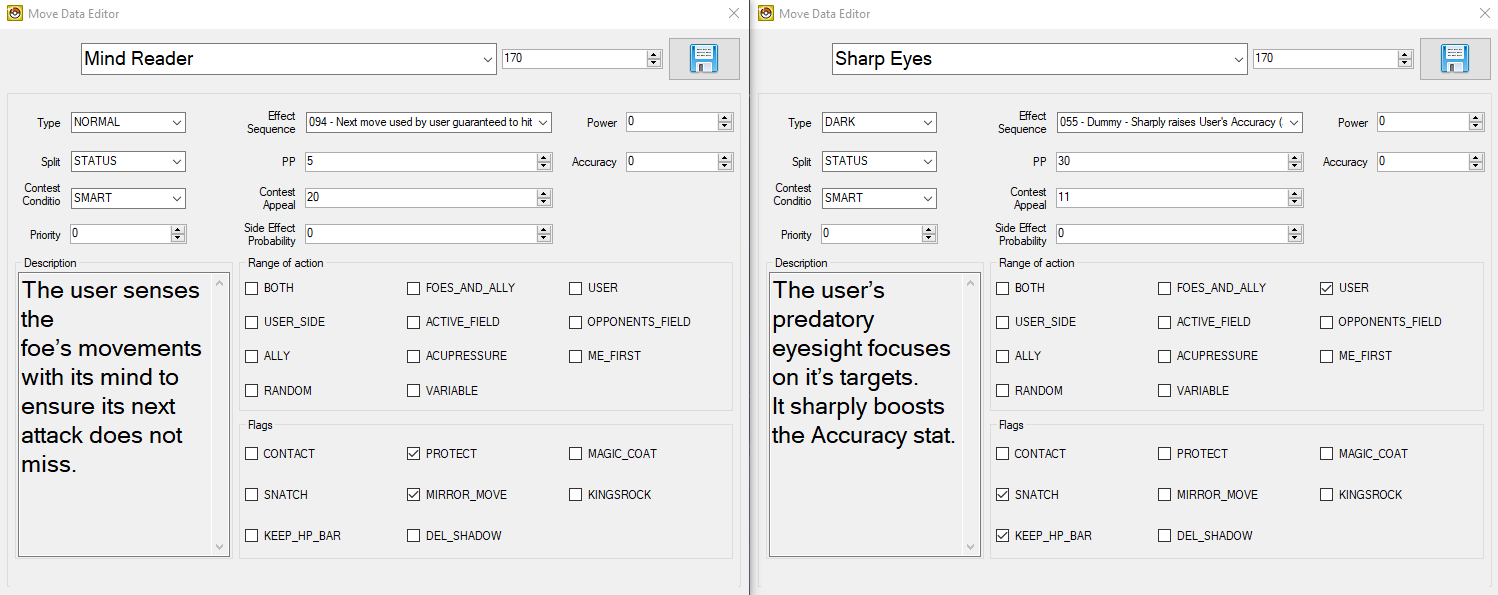
Task: Expand the NORMAL type dropdown
Action: click(x=177, y=123)
